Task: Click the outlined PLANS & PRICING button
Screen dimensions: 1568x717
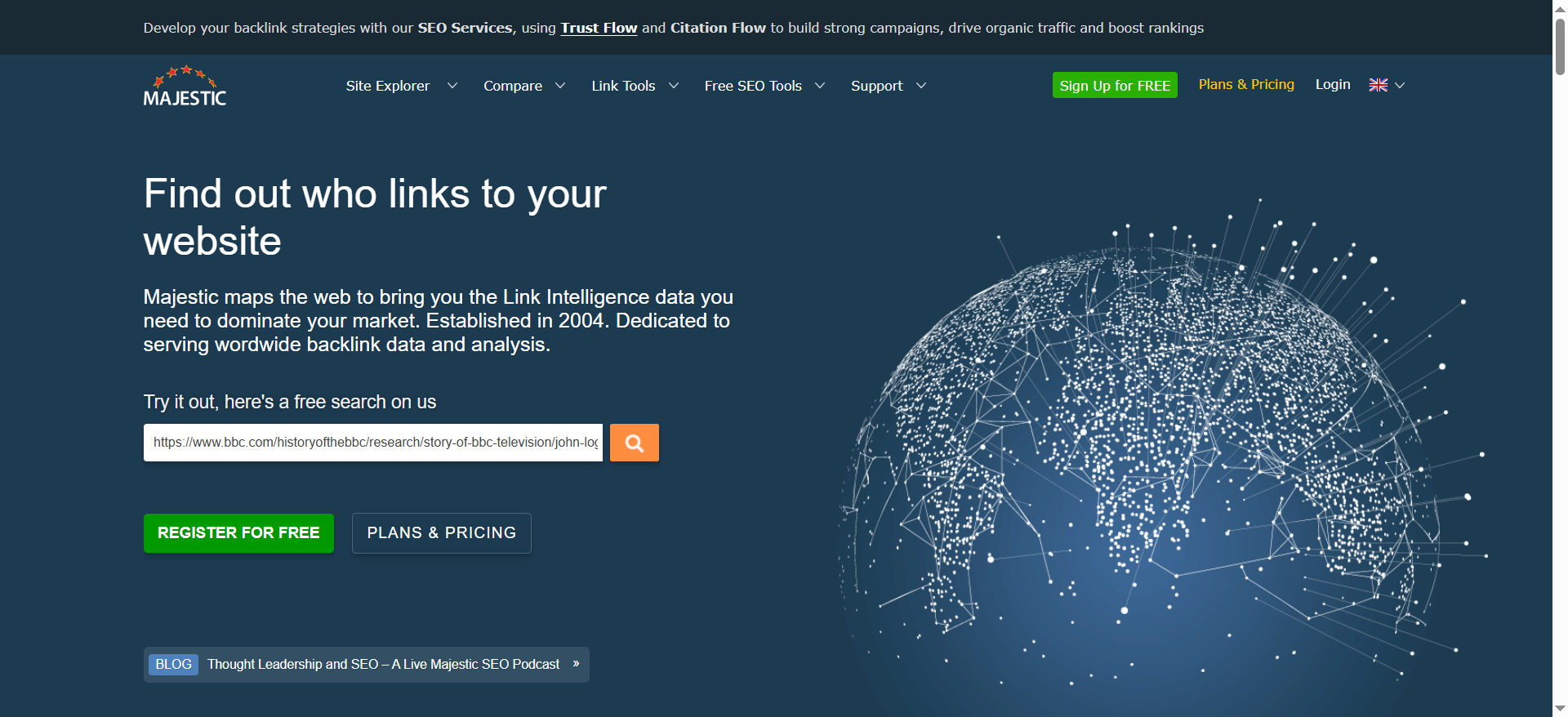Action: click(442, 533)
